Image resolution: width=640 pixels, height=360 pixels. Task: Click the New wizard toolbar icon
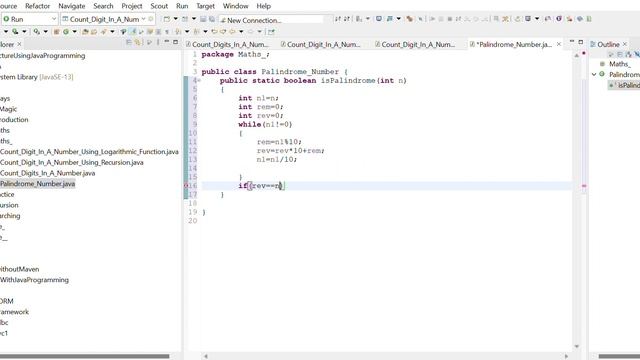(167, 19)
